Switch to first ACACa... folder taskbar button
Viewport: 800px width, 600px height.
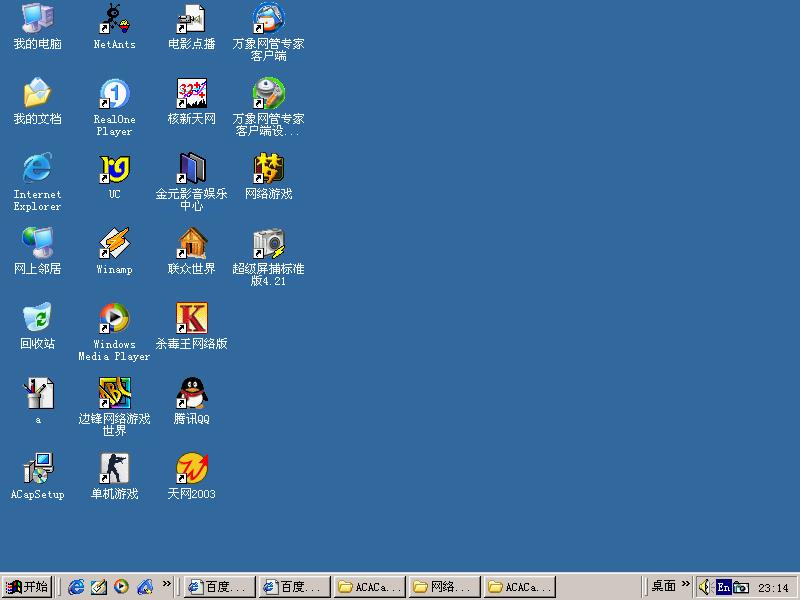point(370,587)
